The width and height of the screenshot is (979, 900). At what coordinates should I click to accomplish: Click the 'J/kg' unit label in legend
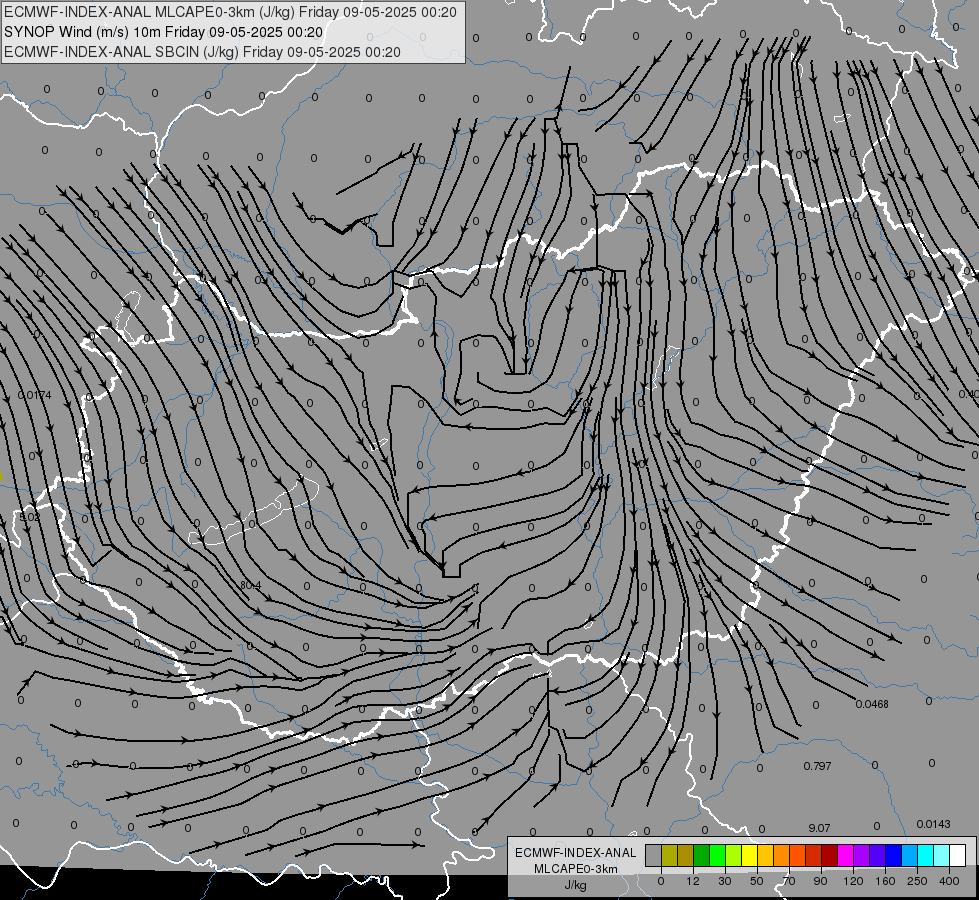click(576, 885)
